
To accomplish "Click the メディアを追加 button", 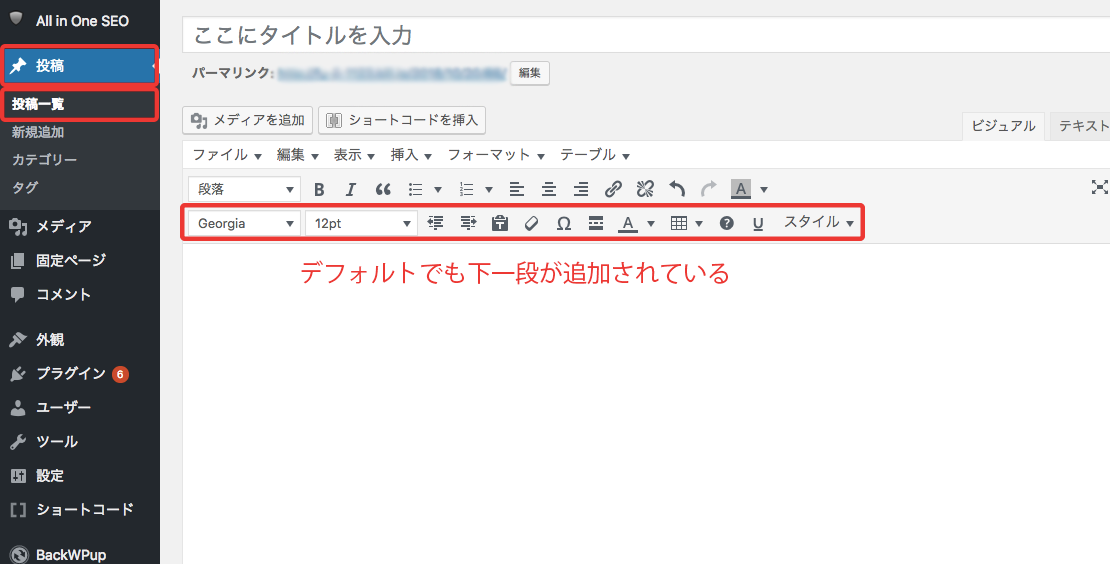I will click(x=248, y=120).
